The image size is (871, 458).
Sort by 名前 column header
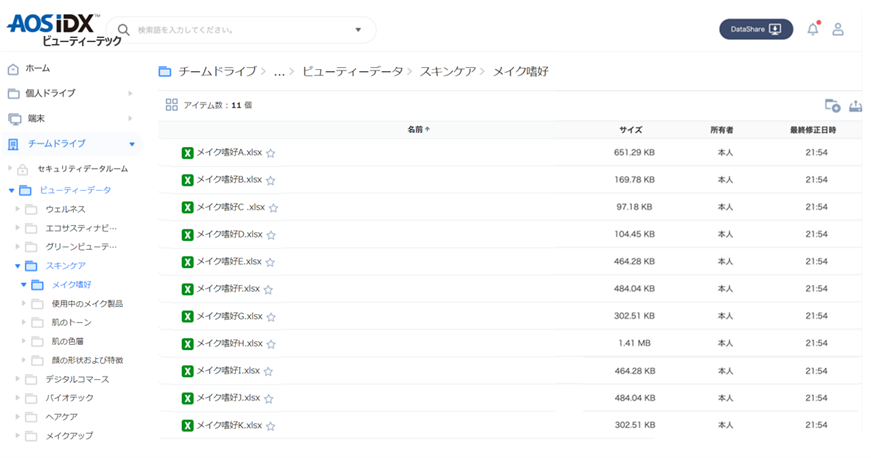click(419, 130)
